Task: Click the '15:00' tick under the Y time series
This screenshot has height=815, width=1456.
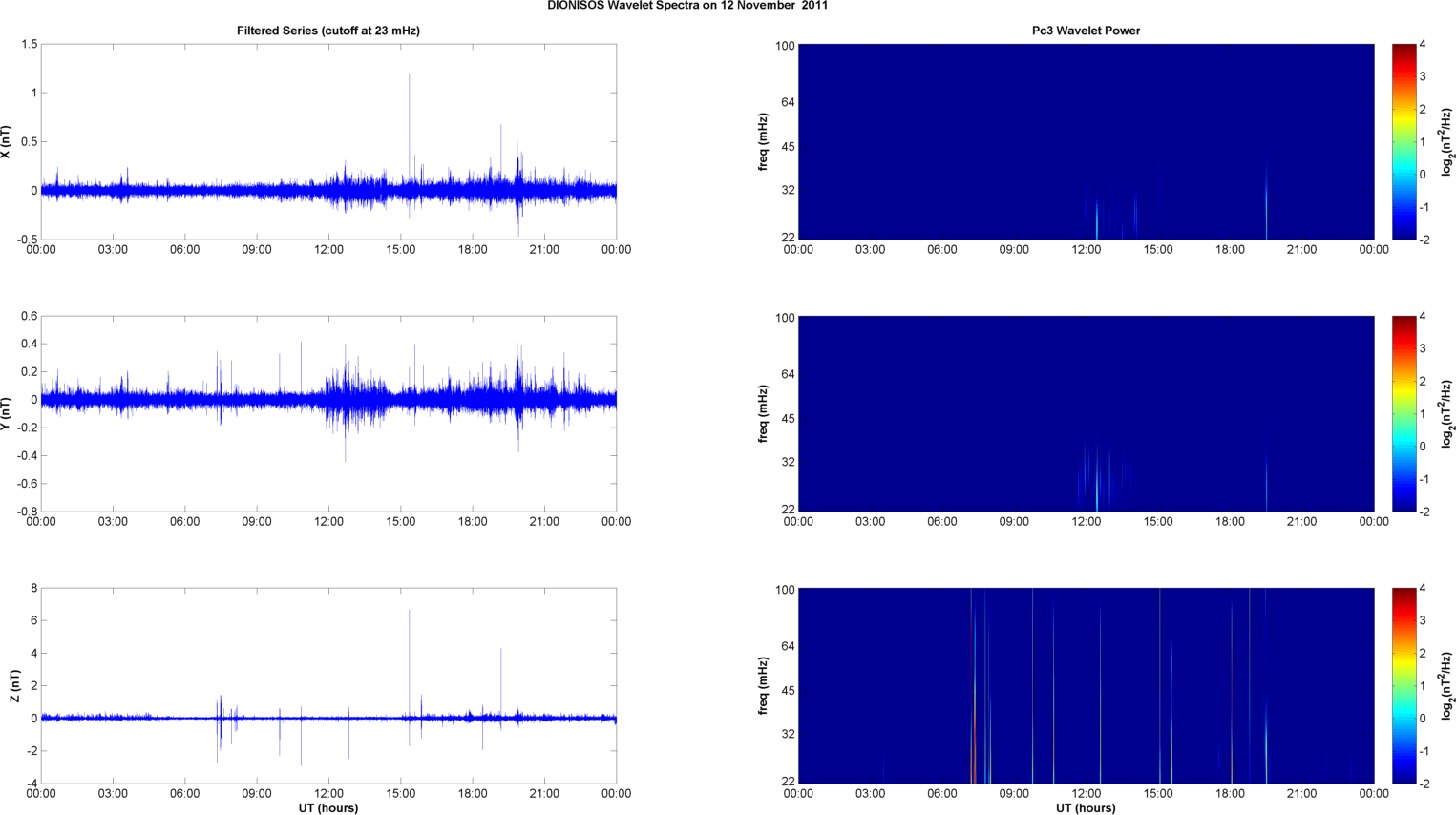Action: (x=401, y=522)
